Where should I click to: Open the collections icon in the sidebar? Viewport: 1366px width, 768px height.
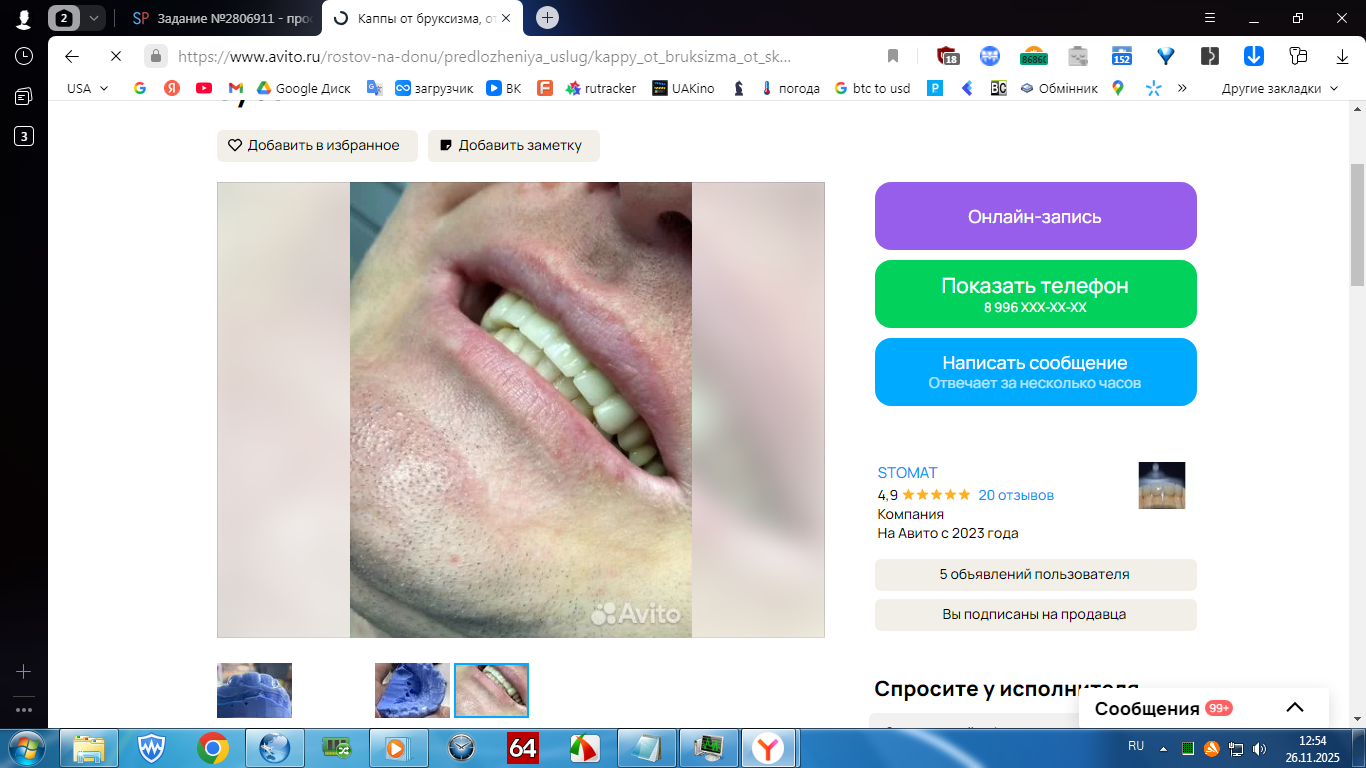23,96
